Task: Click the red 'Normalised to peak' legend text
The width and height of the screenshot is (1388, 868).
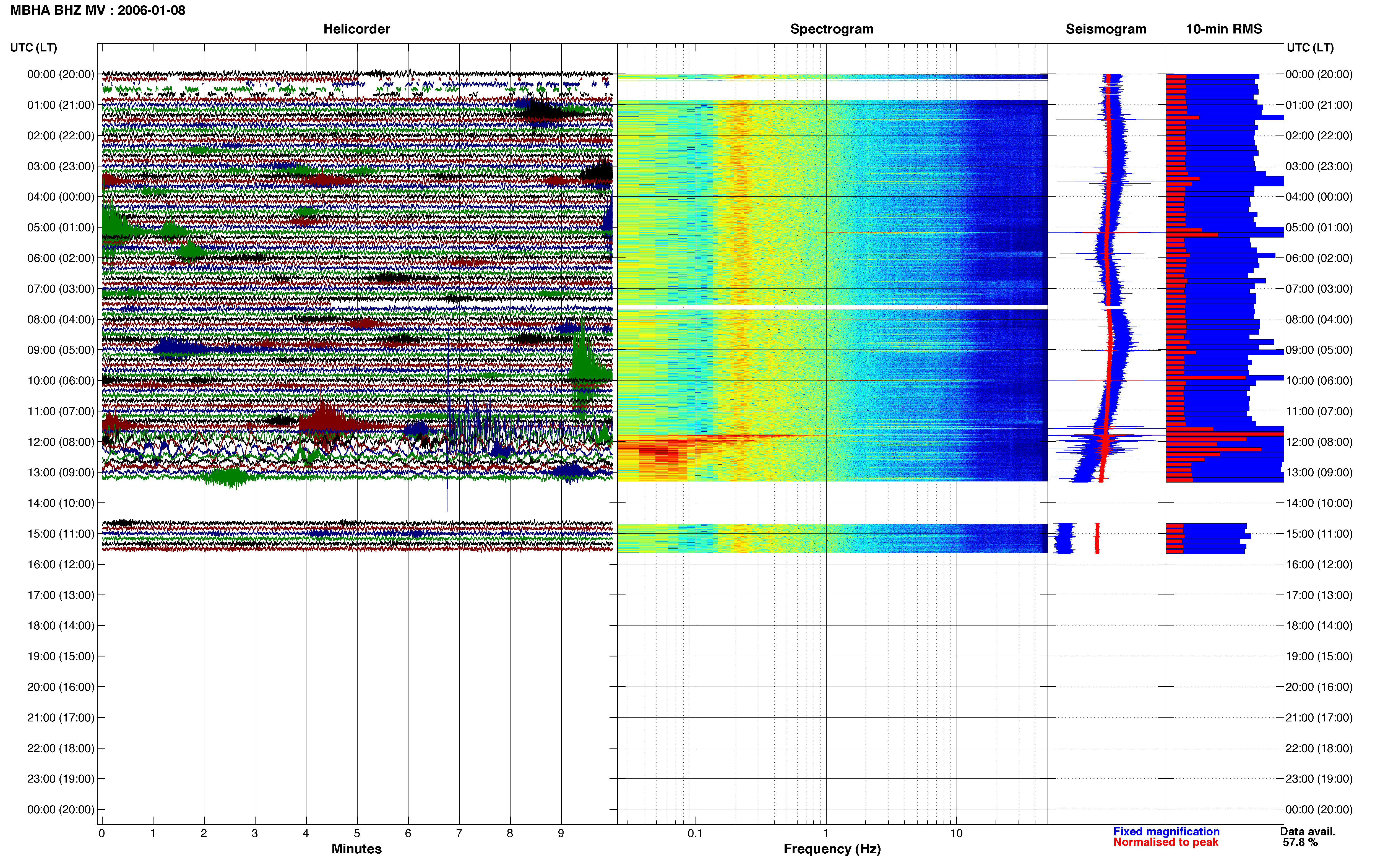Action: coord(1165,842)
